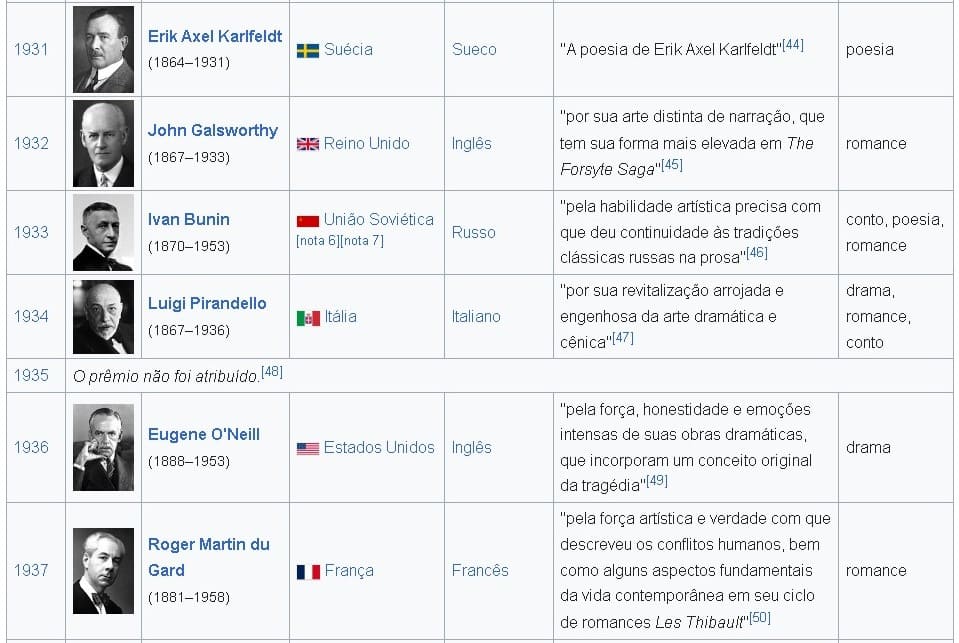Image resolution: width=959 pixels, height=643 pixels.
Task: Click the Italy flag icon
Action: 307,318
